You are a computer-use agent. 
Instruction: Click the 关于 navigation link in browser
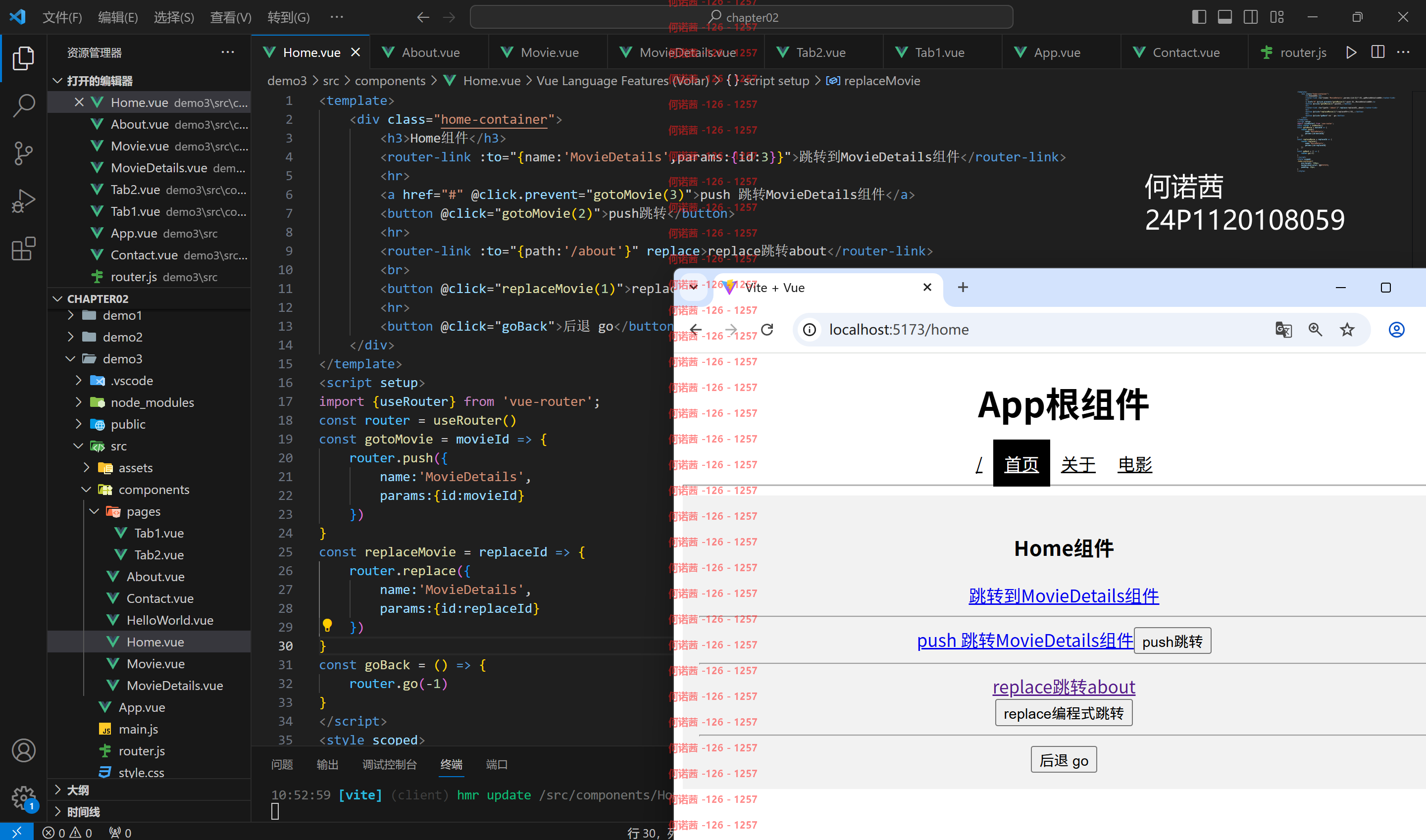click(x=1078, y=464)
